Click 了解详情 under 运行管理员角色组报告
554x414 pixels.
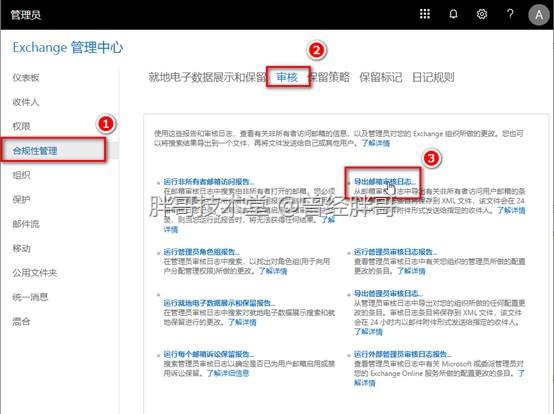273,271
